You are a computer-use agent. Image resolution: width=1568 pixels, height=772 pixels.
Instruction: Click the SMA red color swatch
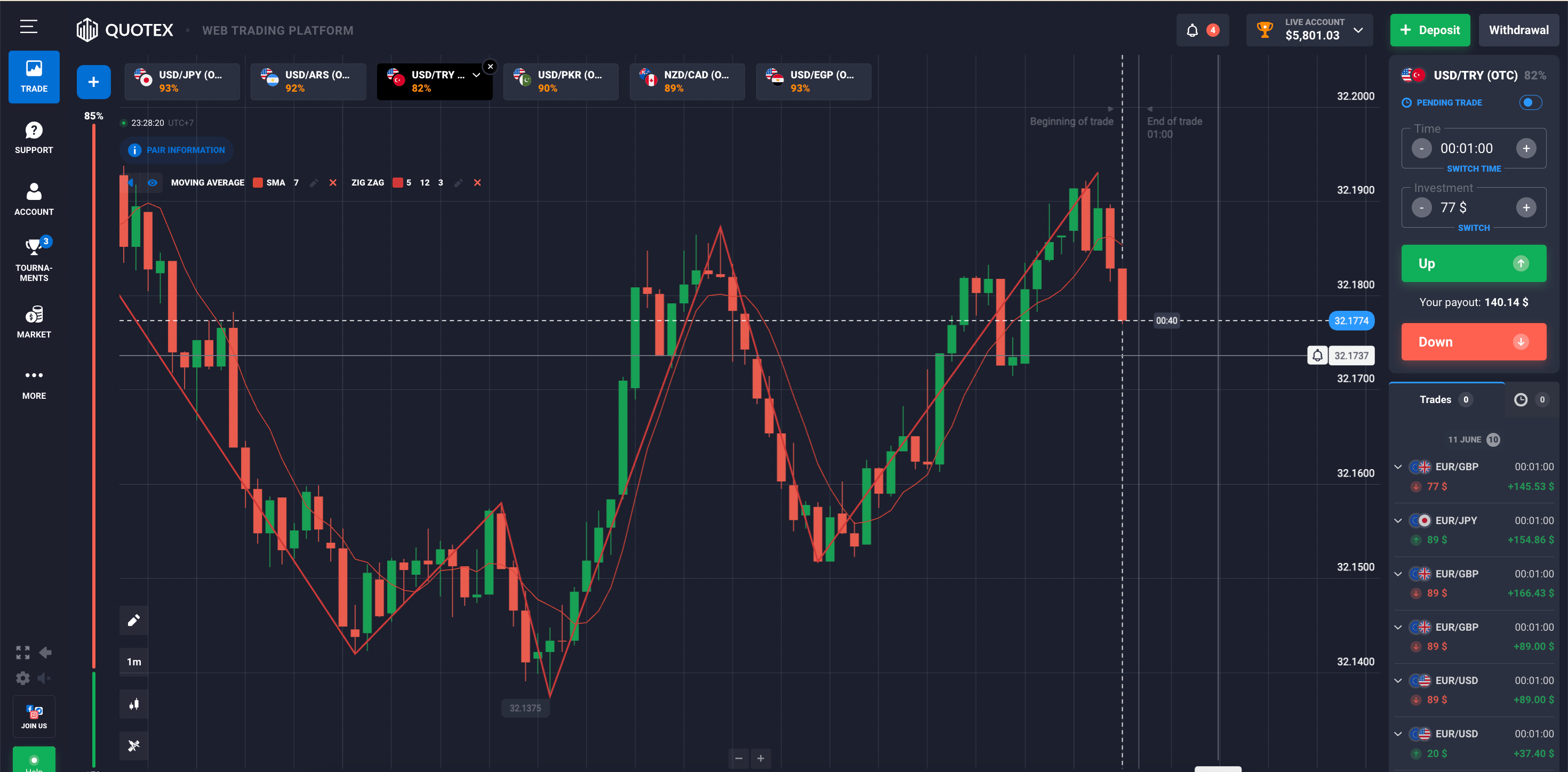coord(258,182)
